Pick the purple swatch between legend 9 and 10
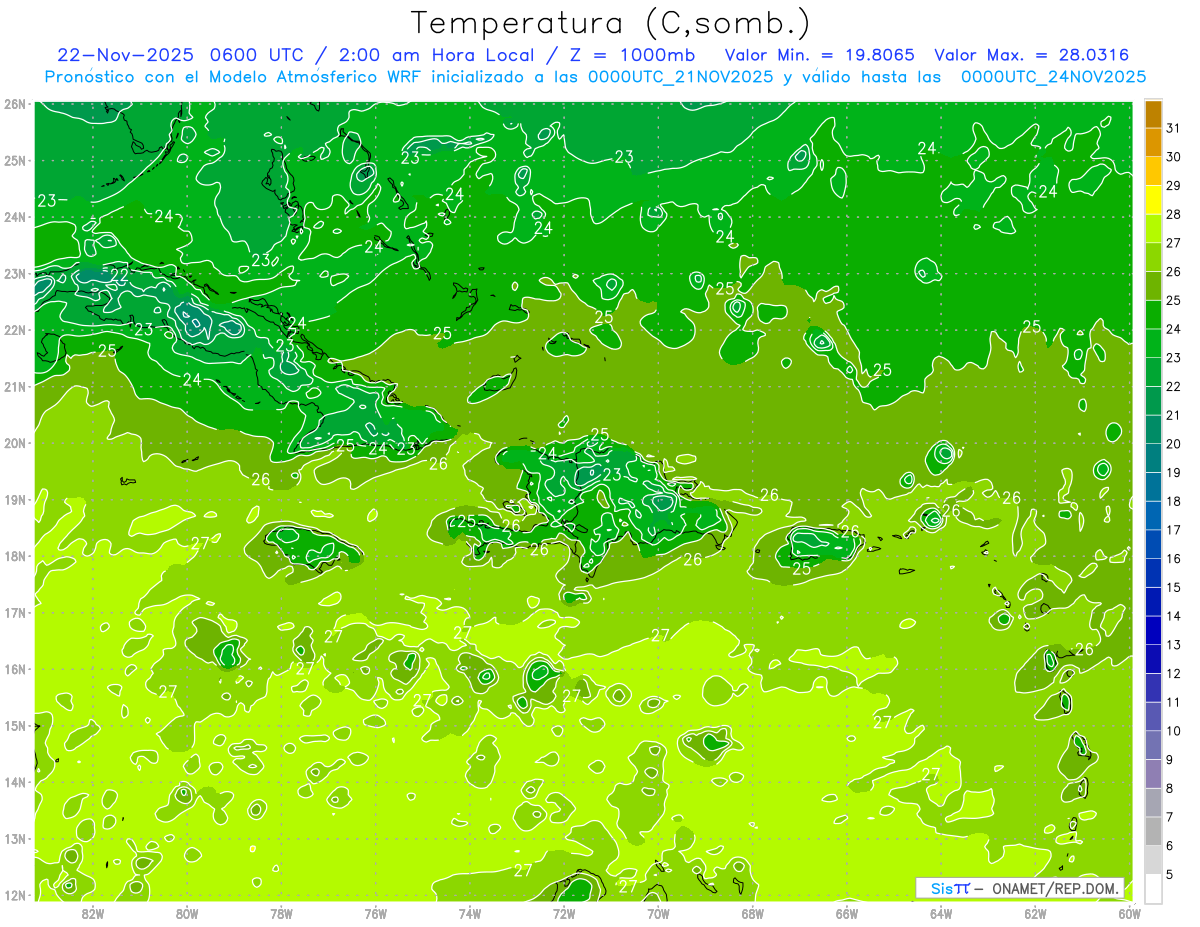The image size is (1200, 927). (1153, 745)
